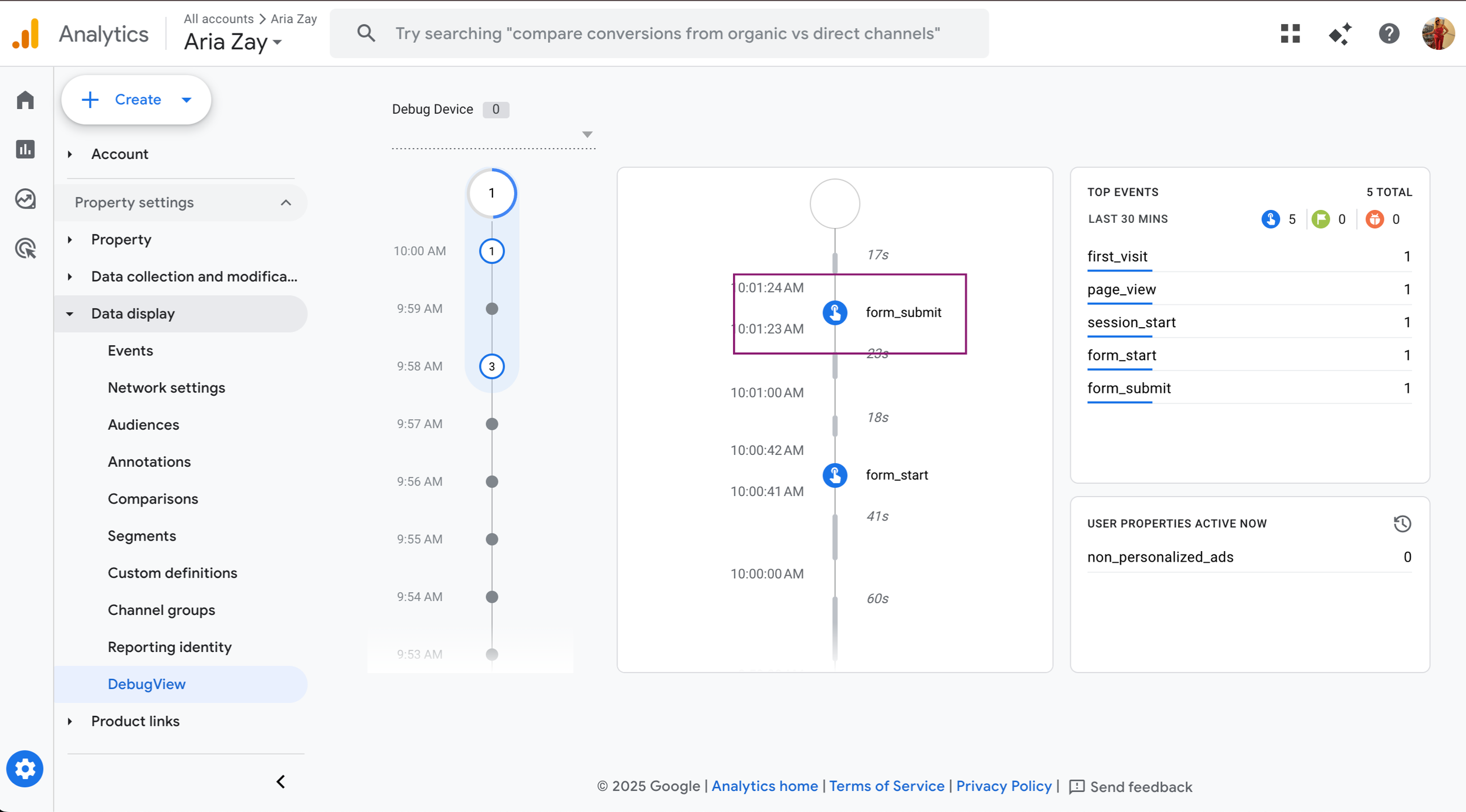Open the Explore icon in sidebar

25,199
